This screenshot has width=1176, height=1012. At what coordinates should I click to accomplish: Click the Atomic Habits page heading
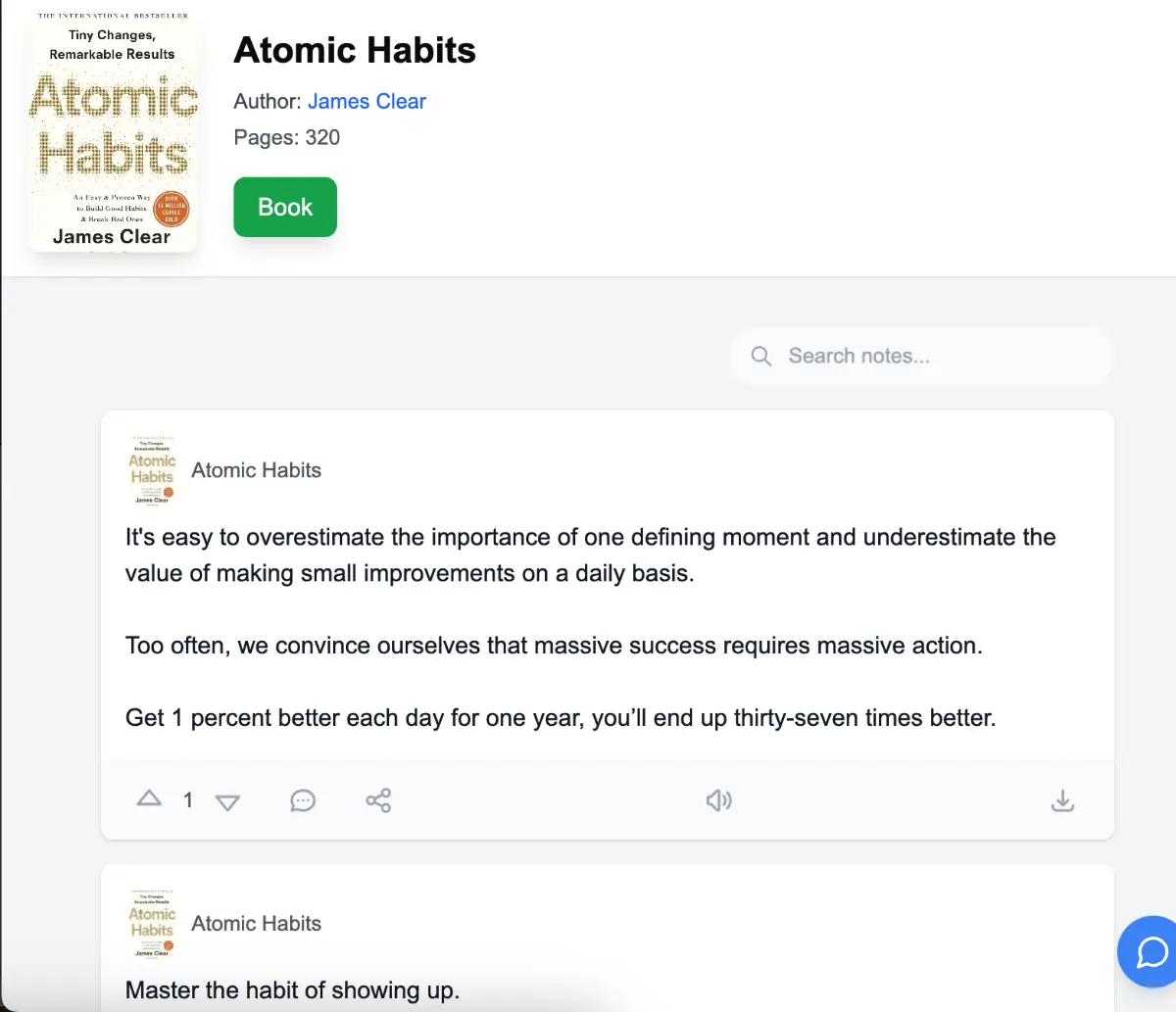click(355, 50)
